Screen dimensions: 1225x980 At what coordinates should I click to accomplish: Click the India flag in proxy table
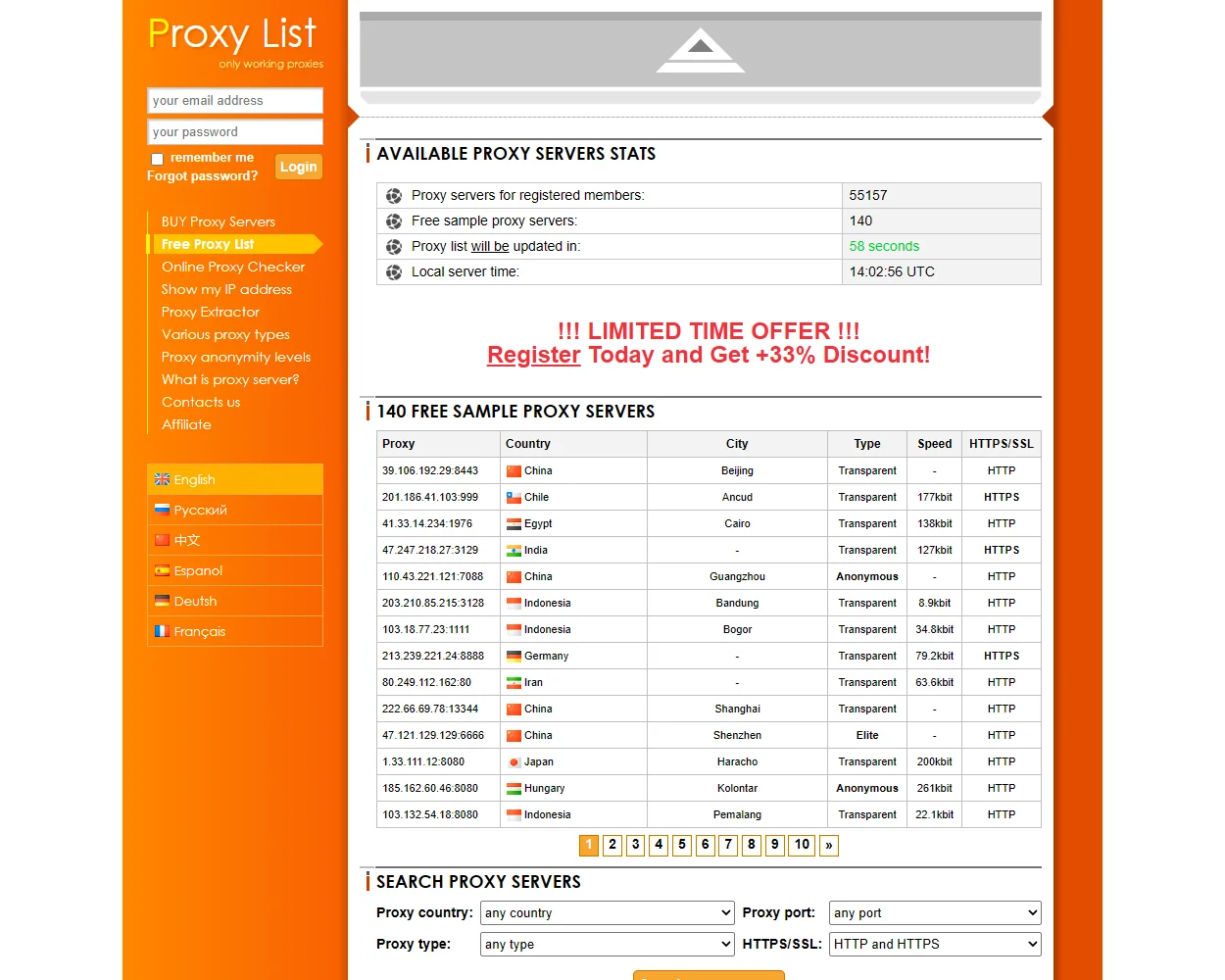tap(514, 551)
